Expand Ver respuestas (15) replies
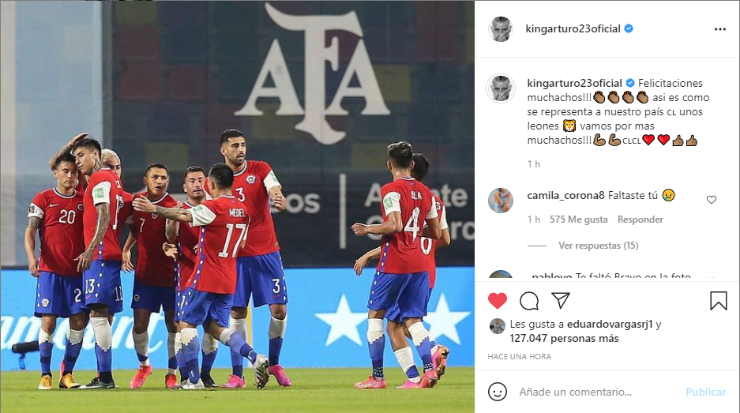 (x=598, y=245)
